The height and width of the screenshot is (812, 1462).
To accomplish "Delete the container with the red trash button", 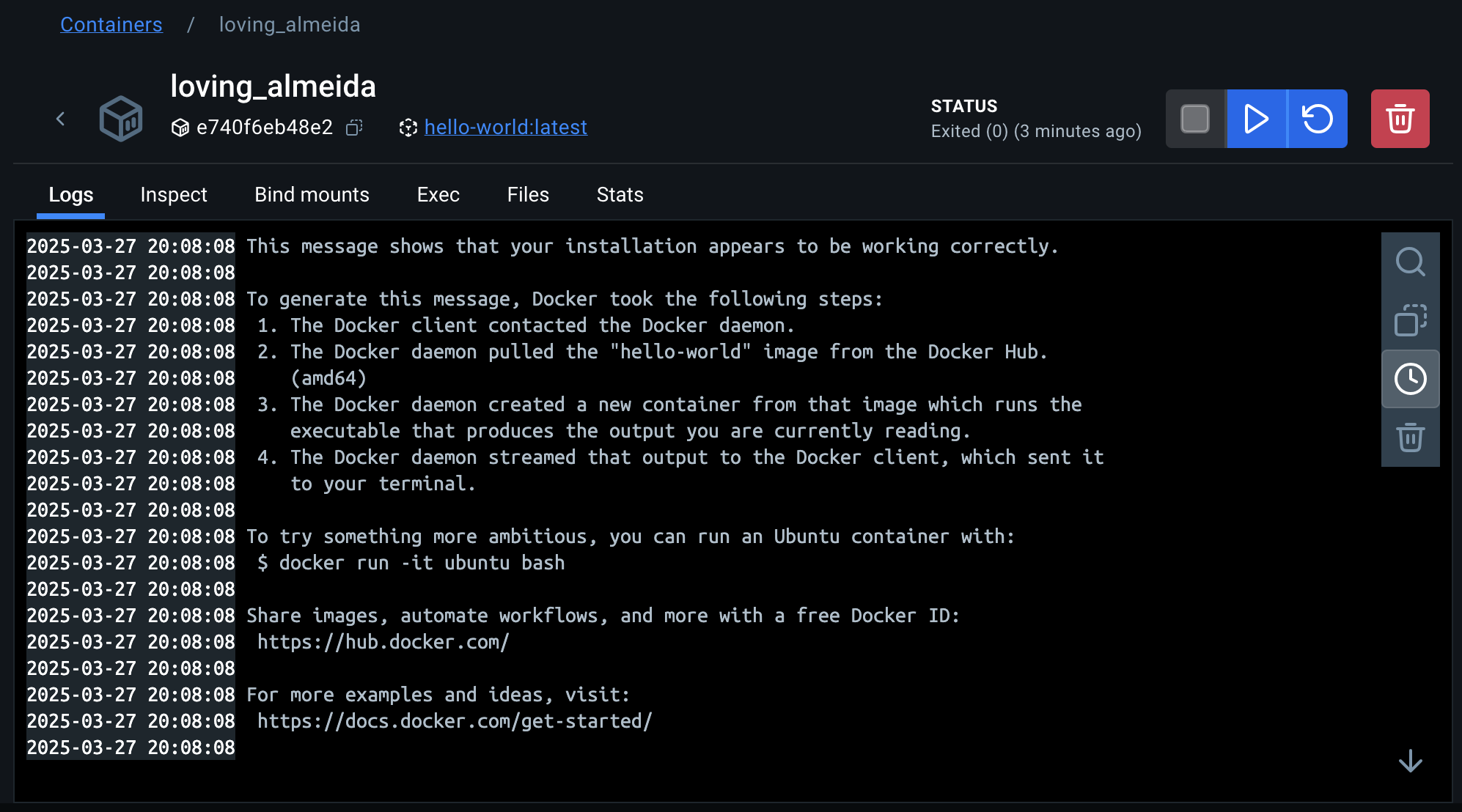I will click(x=1400, y=119).
